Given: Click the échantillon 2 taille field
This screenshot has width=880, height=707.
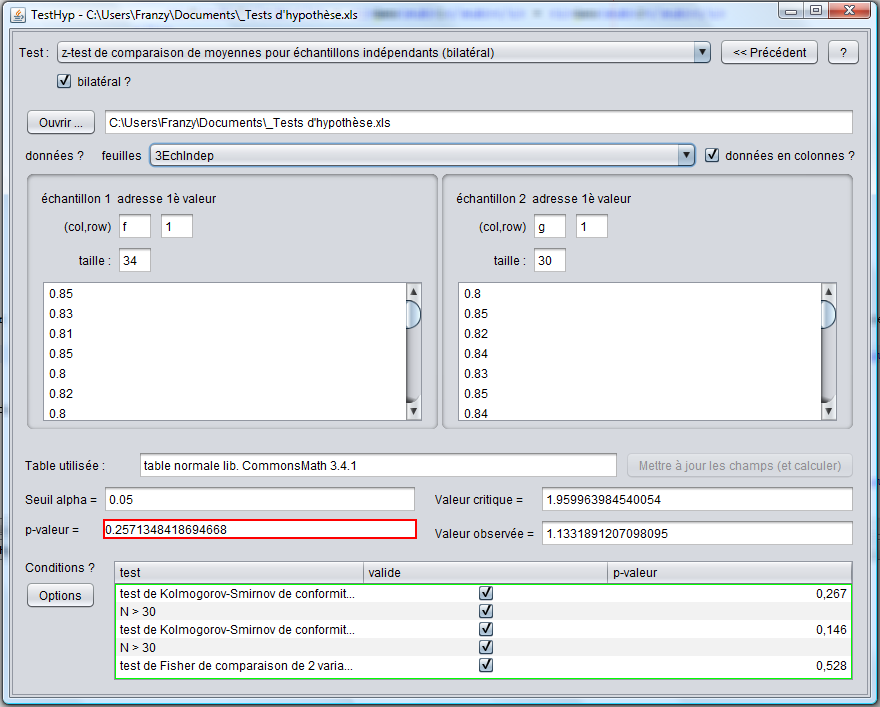Looking at the screenshot, I should pos(549,260).
